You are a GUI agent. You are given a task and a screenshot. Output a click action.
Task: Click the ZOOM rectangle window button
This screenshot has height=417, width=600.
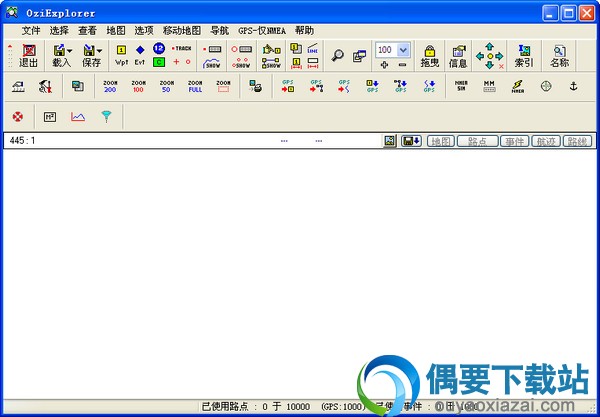[x=223, y=86]
